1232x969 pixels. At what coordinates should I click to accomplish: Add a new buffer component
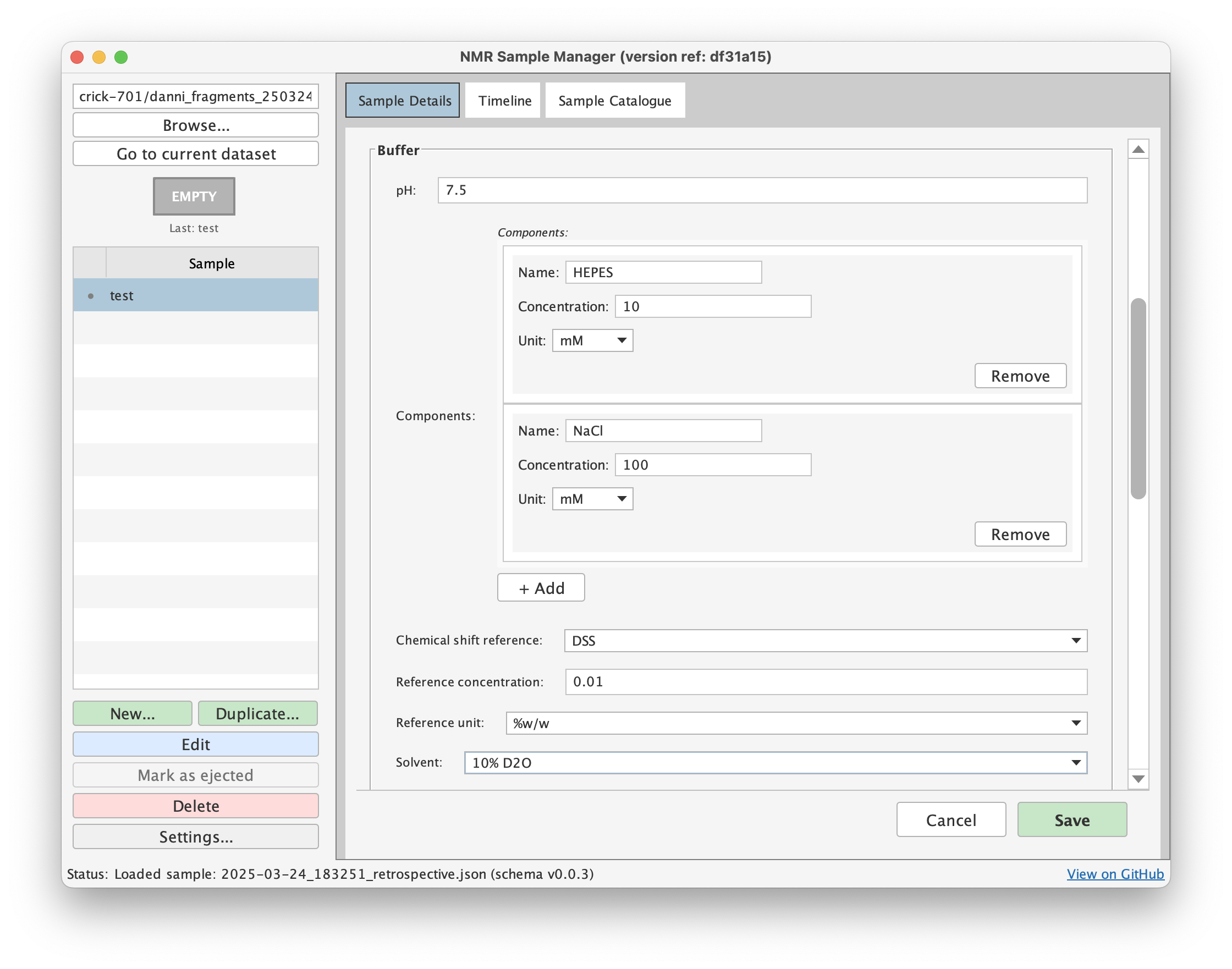[540, 587]
